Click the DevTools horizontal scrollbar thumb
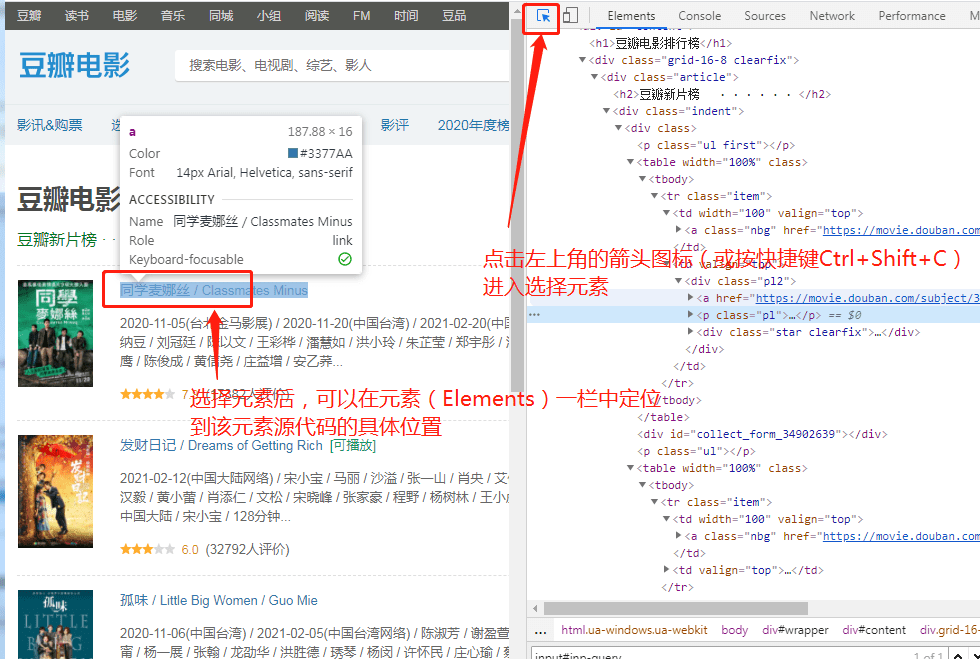The width and height of the screenshot is (980, 659). pyautogui.click(x=676, y=608)
